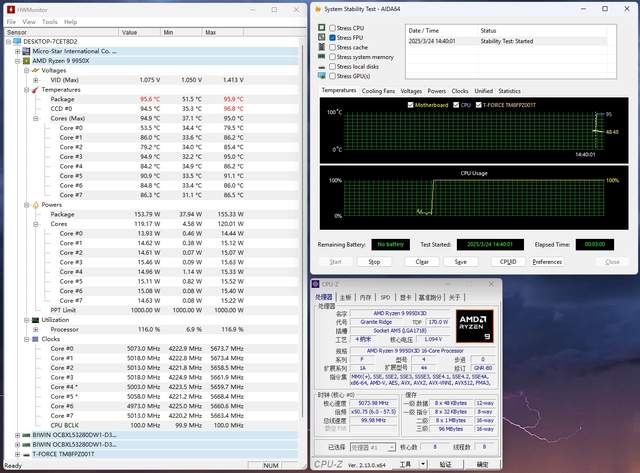Switch to the Statistics tab in AIDA64
The image size is (640, 473).
[509, 91]
